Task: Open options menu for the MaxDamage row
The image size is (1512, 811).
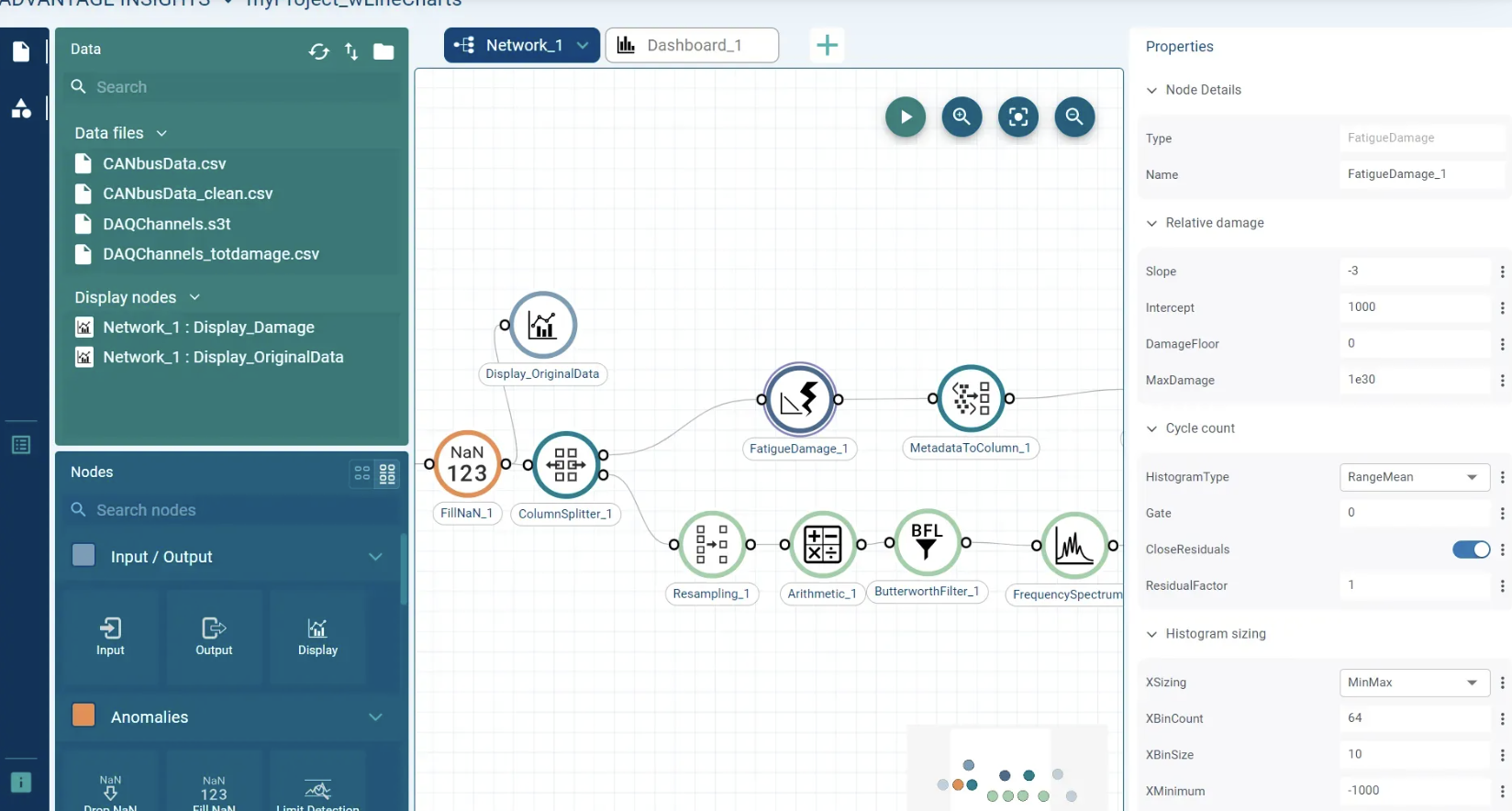Action: click(1502, 380)
